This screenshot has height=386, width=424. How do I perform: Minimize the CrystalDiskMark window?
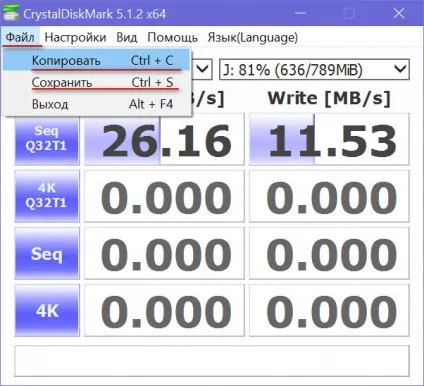point(300,13)
